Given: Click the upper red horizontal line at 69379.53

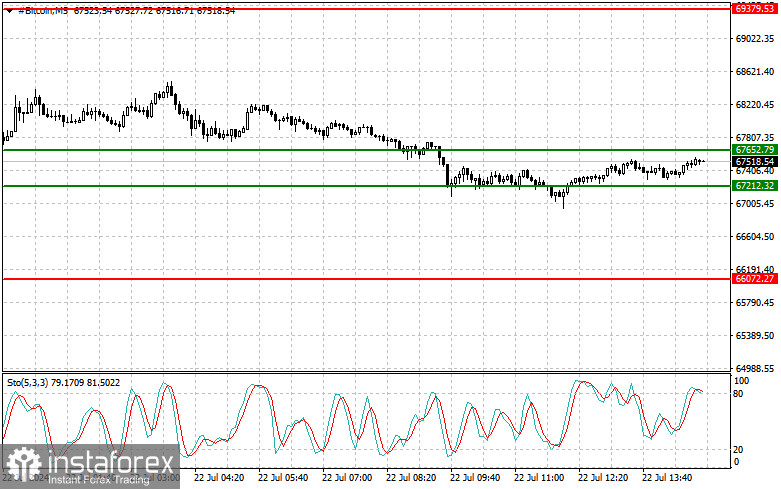Looking at the screenshot, I should pos(367,8).
